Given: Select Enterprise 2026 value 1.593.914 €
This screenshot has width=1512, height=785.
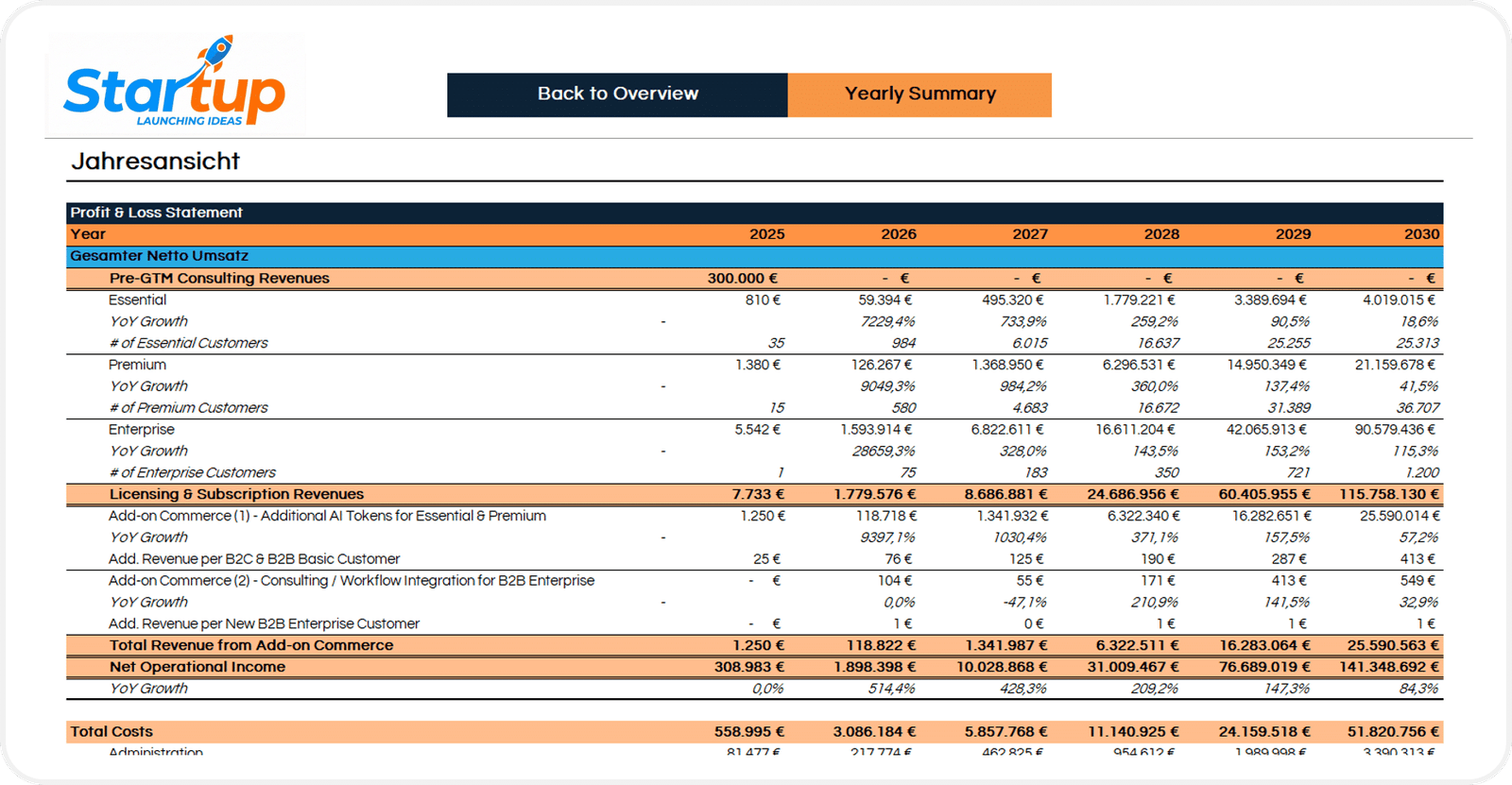Looking at the screenshot, I should [876, 430].
